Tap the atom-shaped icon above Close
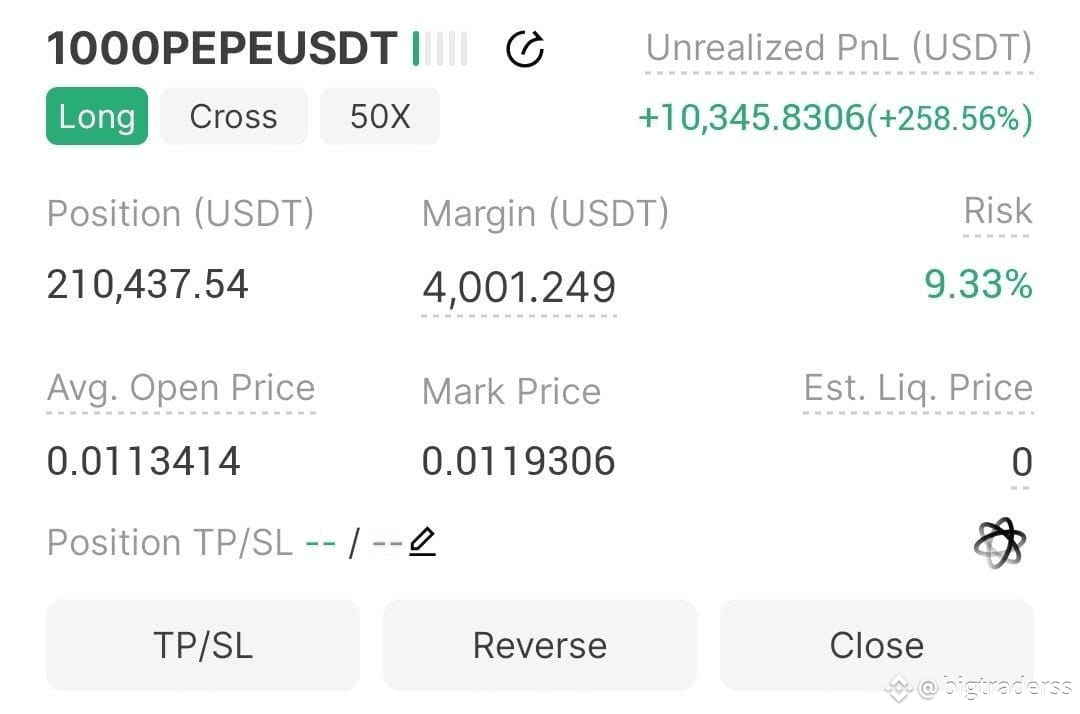 [1000, 543]
